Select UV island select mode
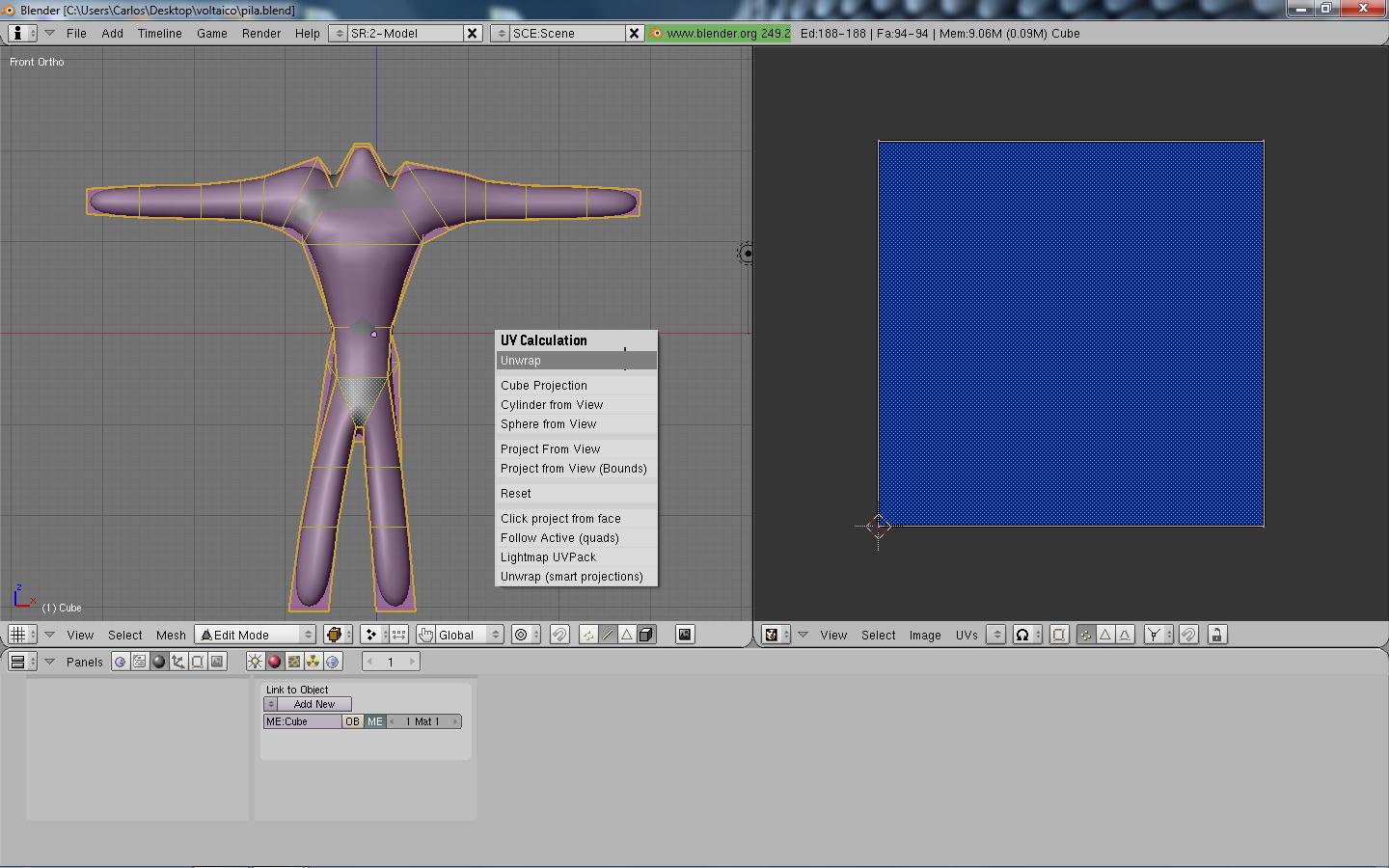 1125,635
